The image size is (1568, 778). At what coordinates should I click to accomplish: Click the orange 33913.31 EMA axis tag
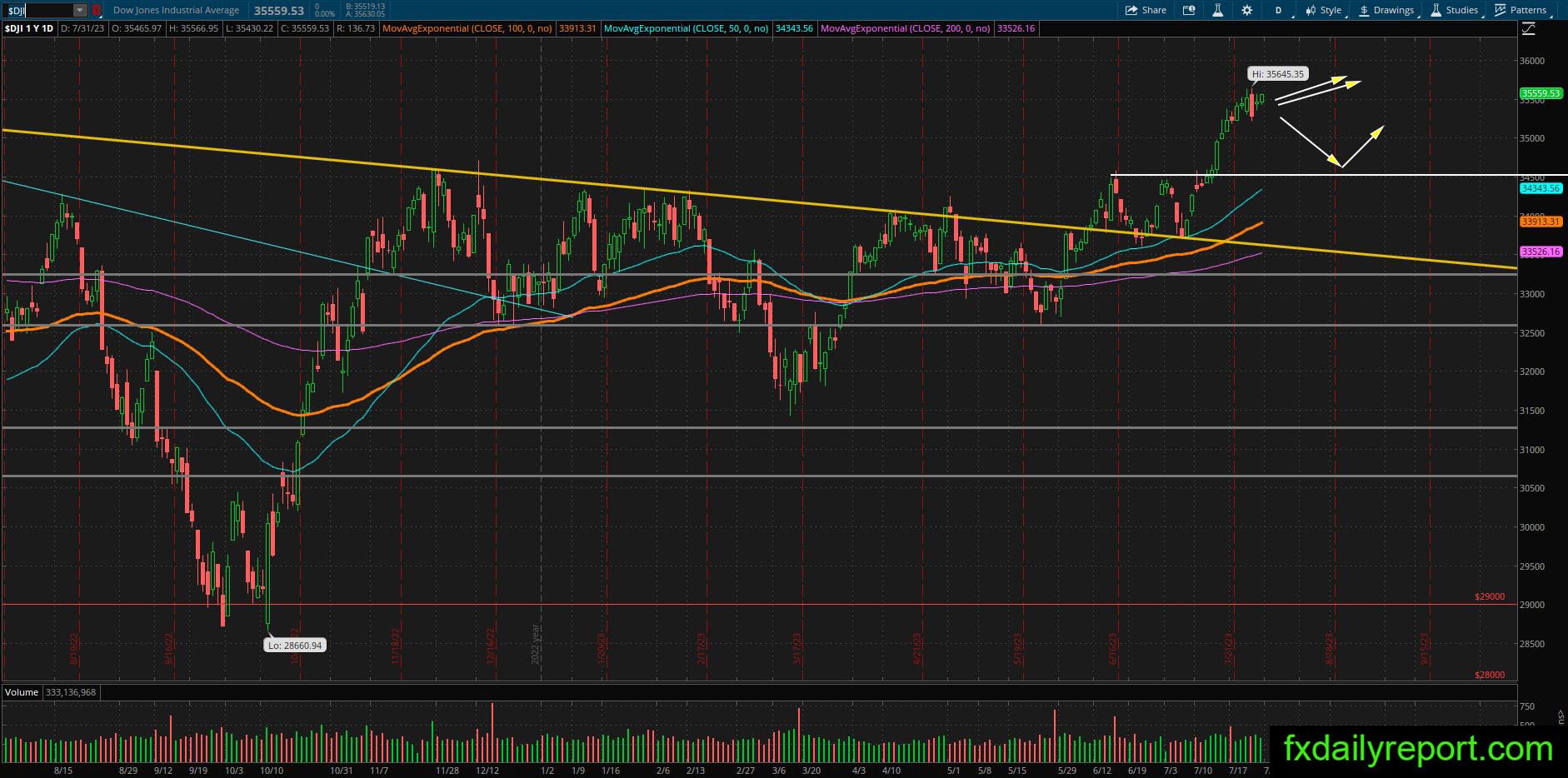(1541, 222)
